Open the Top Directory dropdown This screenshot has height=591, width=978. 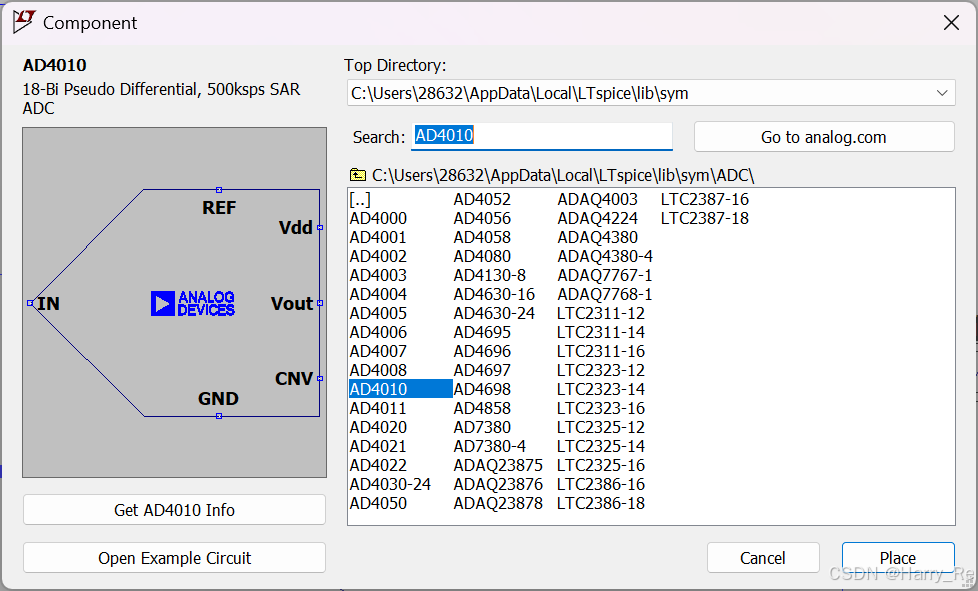coord(651,93)
